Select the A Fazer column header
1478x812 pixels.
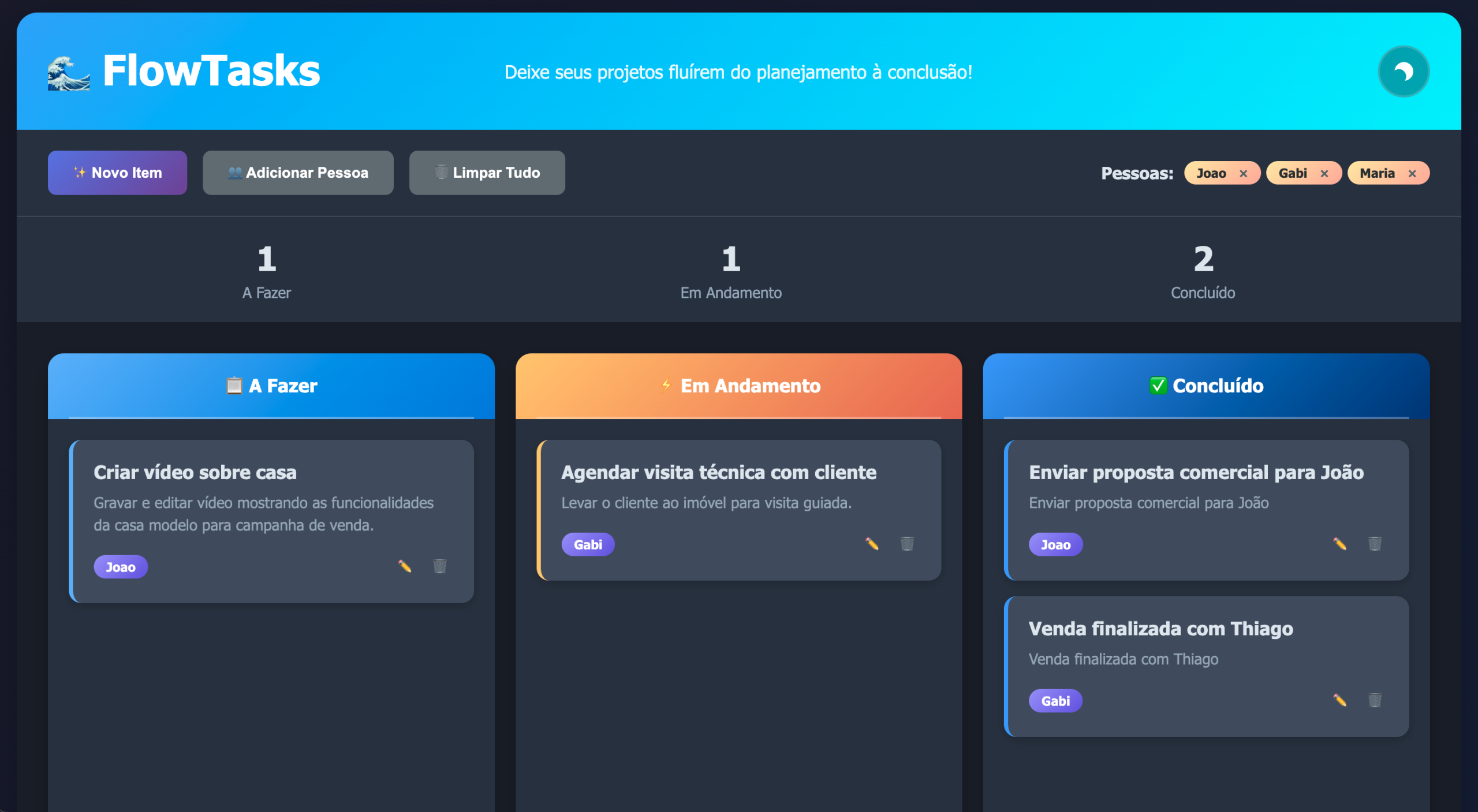coord(271,386)
